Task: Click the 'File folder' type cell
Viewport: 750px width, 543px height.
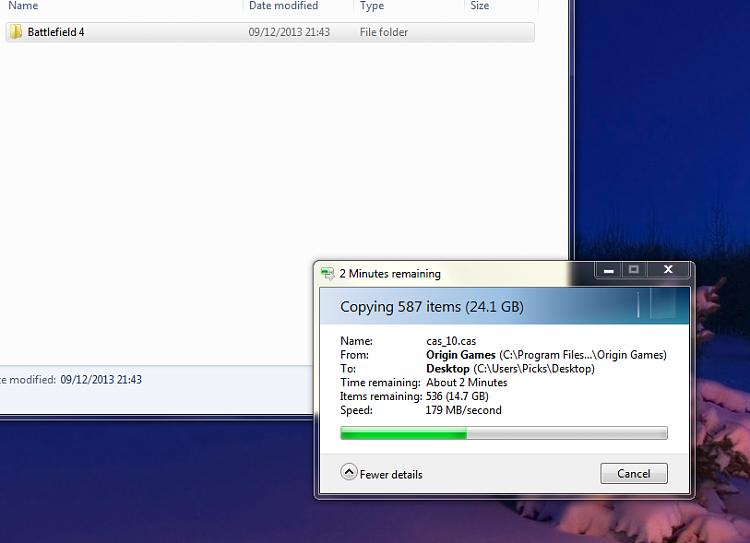Action: [x=384, y=32]
